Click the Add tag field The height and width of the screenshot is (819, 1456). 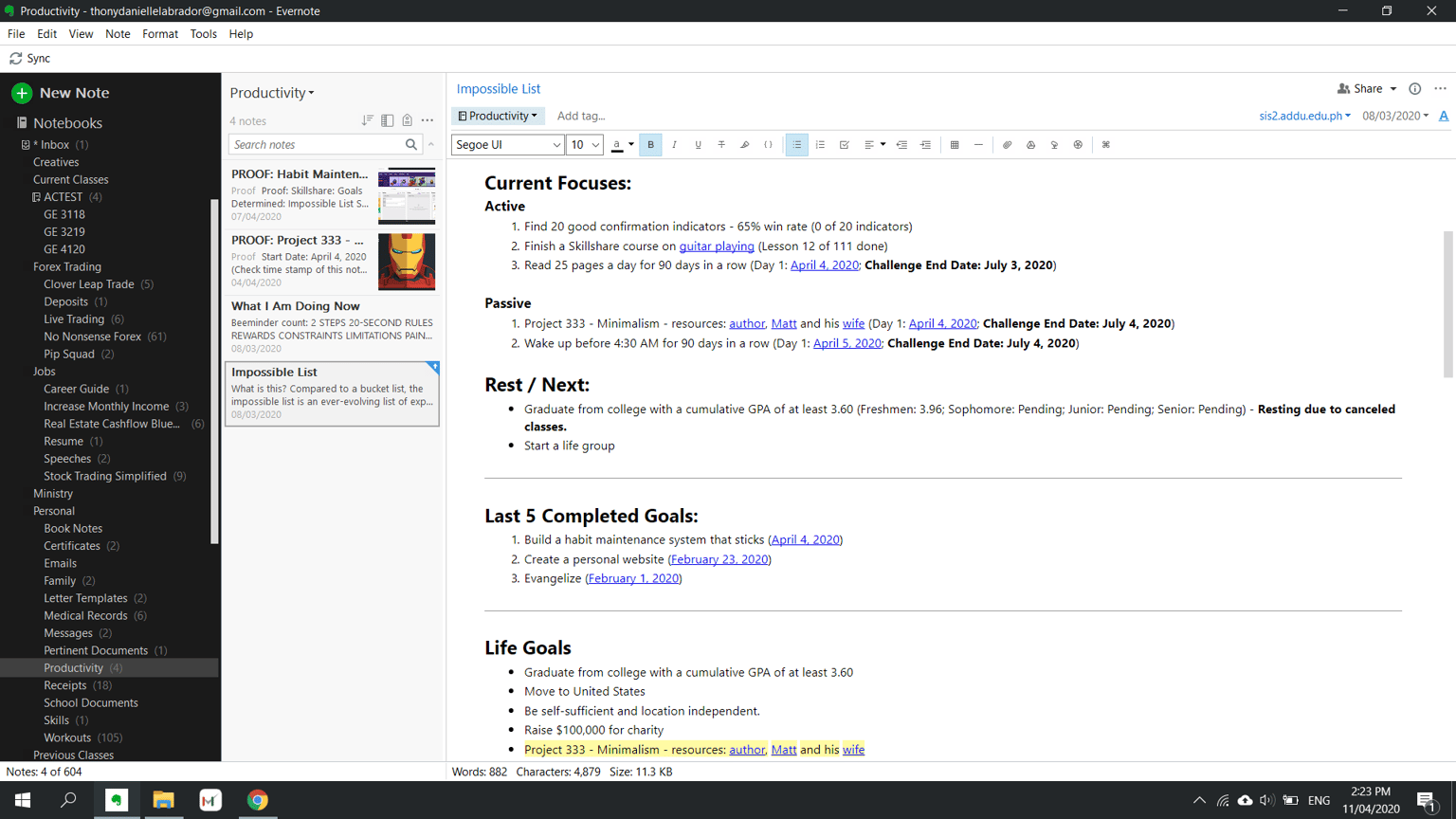[581, 116]
